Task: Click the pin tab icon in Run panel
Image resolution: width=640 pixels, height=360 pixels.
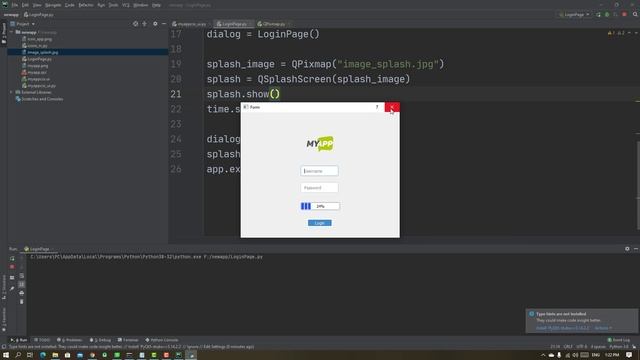Action: (x=12, y=289)
